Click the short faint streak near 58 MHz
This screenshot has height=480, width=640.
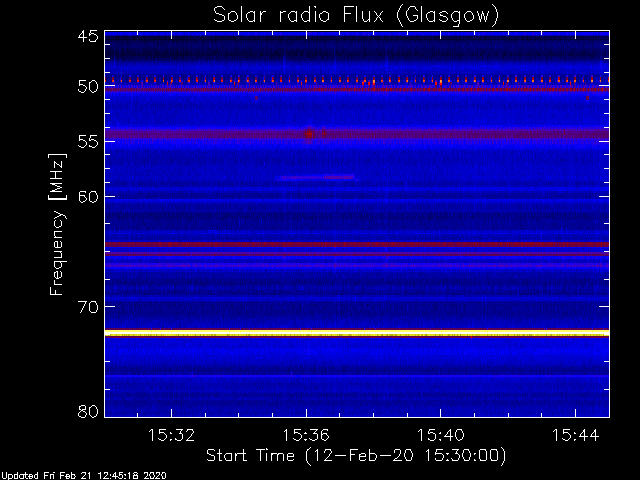(x=317, y=178)
